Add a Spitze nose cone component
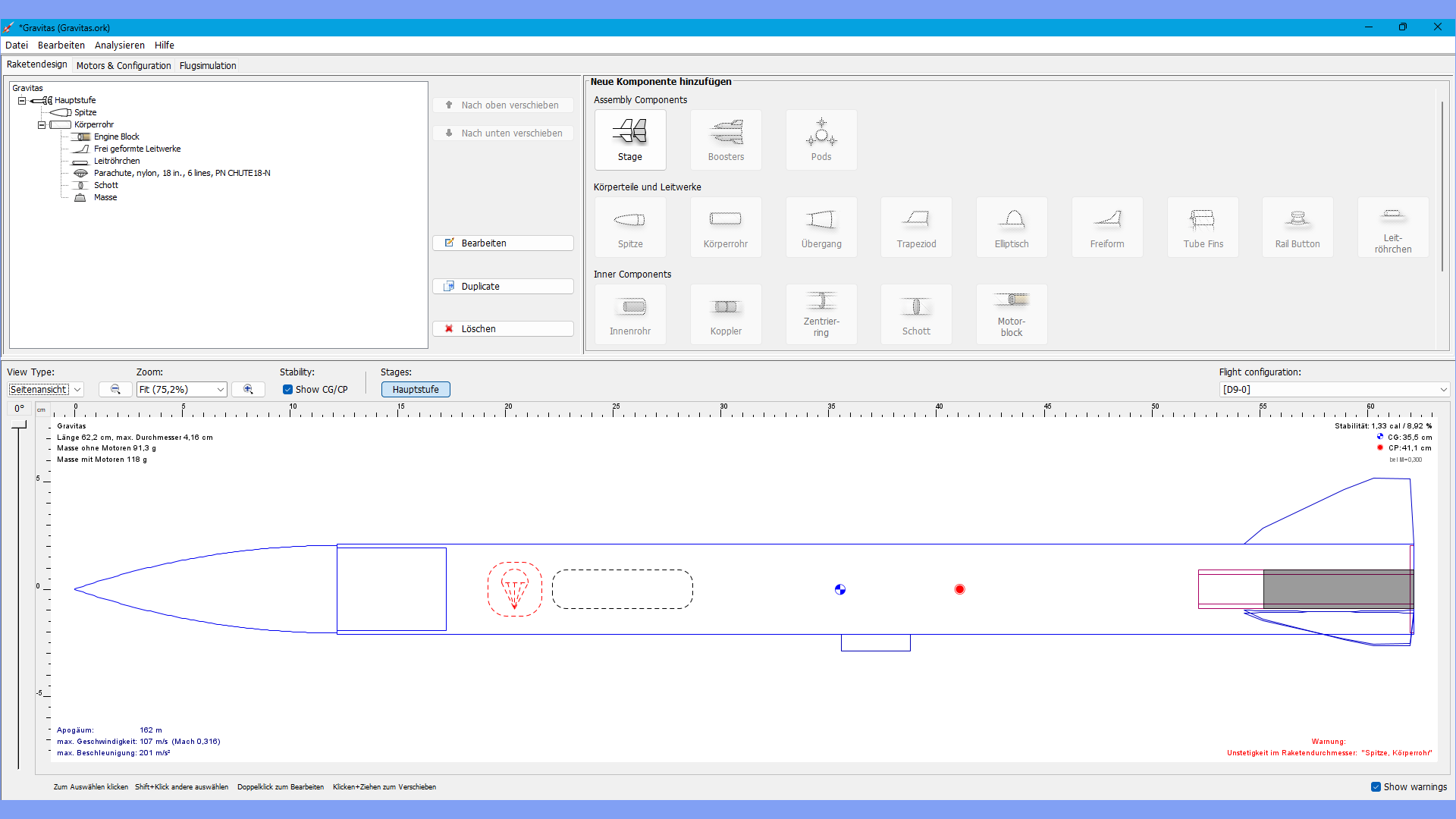 (x=629, y=227)
